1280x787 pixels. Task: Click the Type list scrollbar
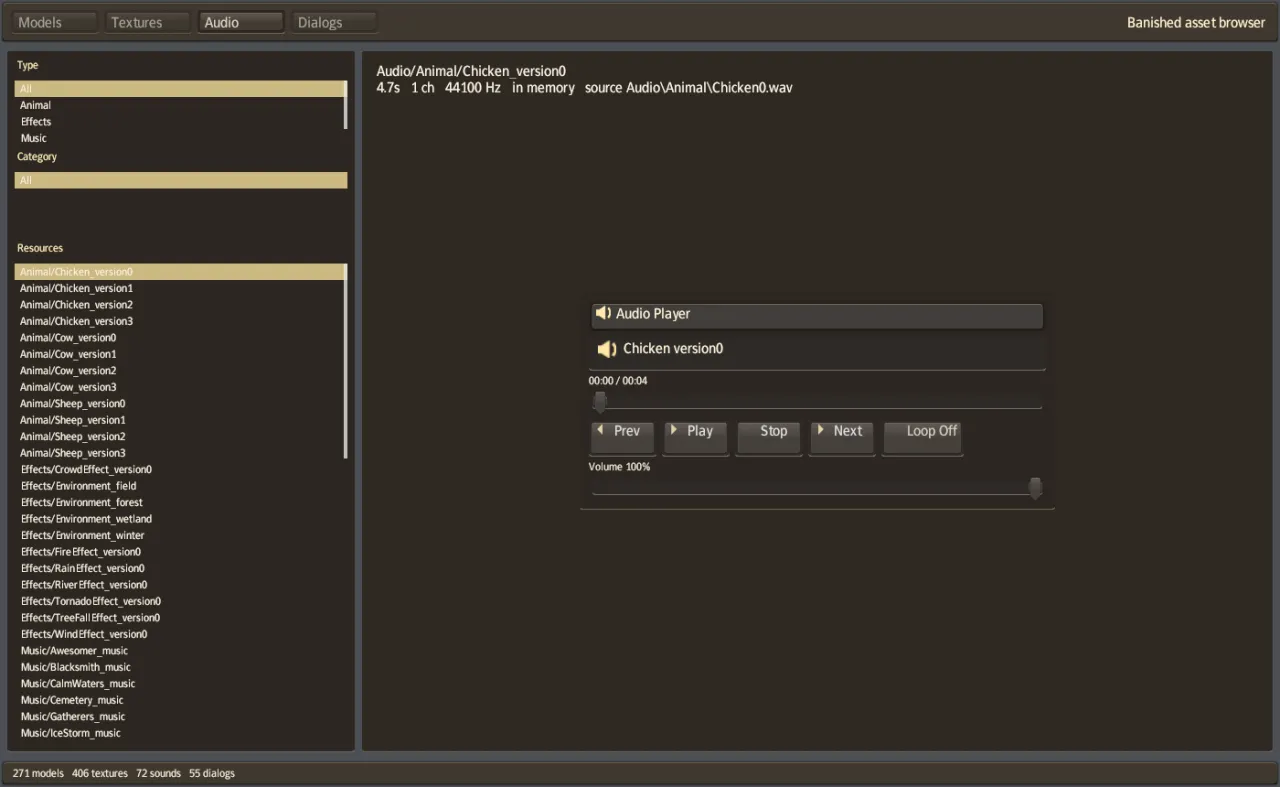pos(346,105)
